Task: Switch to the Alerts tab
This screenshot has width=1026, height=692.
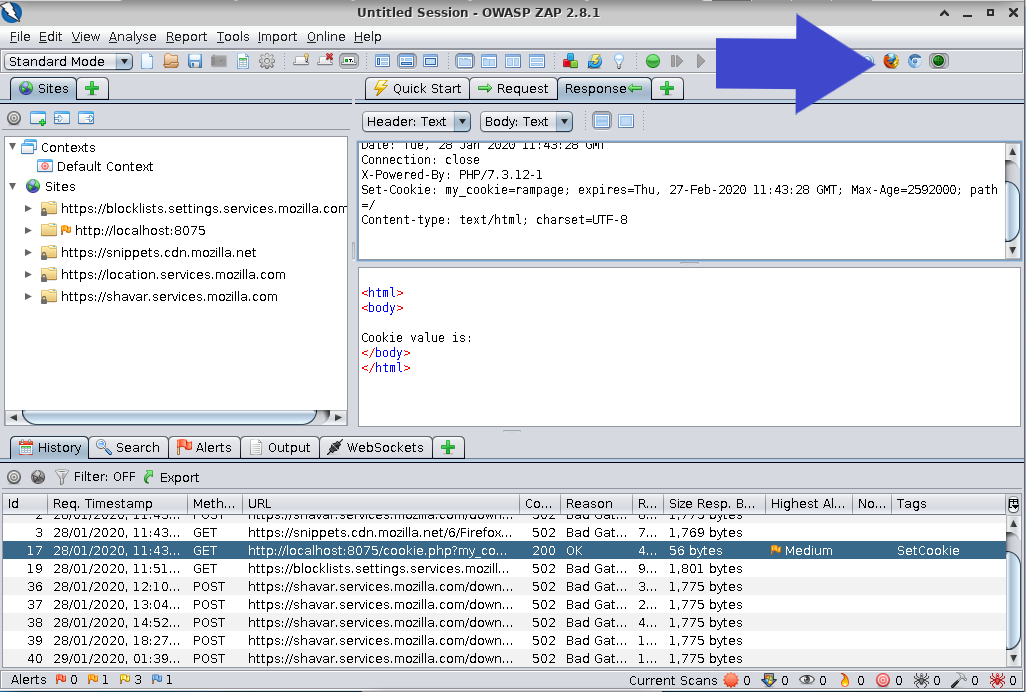Action: (x=203, y=447)
